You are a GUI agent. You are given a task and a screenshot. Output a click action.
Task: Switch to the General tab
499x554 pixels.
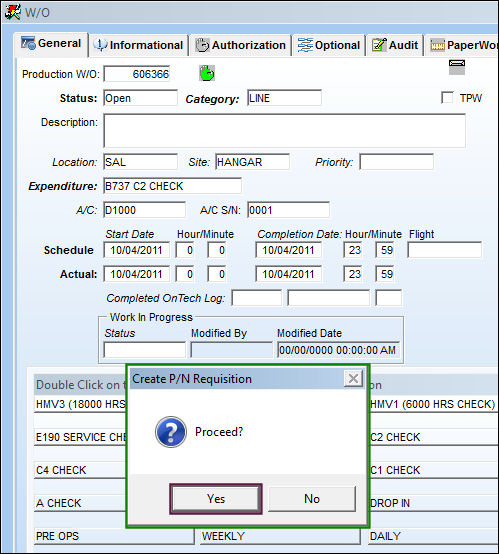[x=51, y=43]
